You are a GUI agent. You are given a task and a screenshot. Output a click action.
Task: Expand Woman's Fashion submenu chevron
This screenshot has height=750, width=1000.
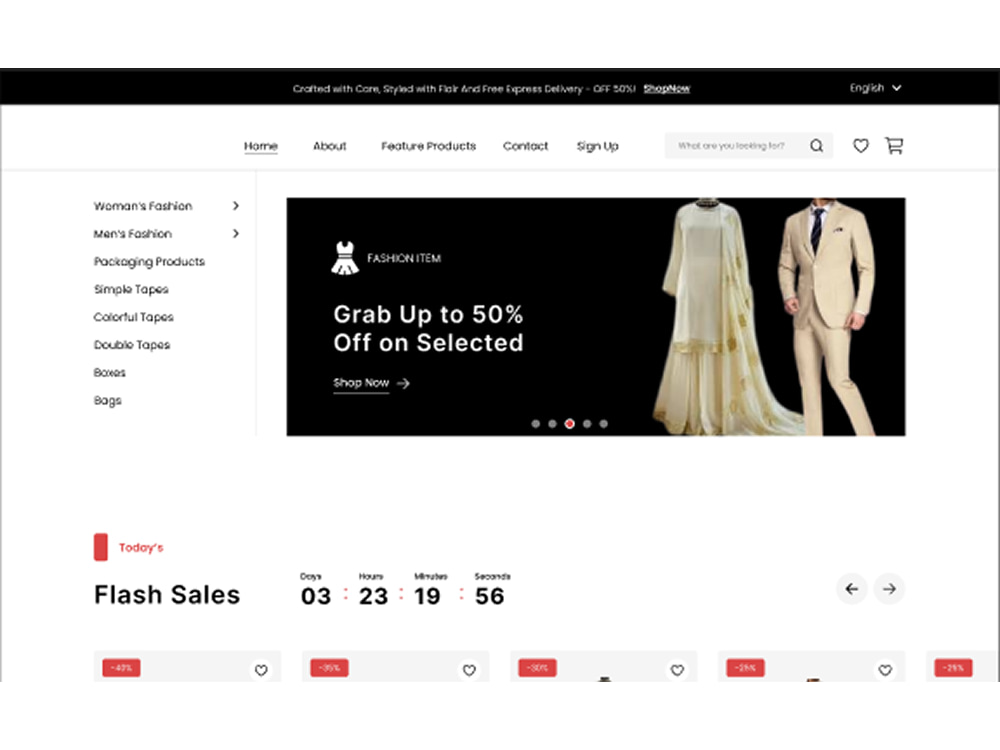(236, 206)
